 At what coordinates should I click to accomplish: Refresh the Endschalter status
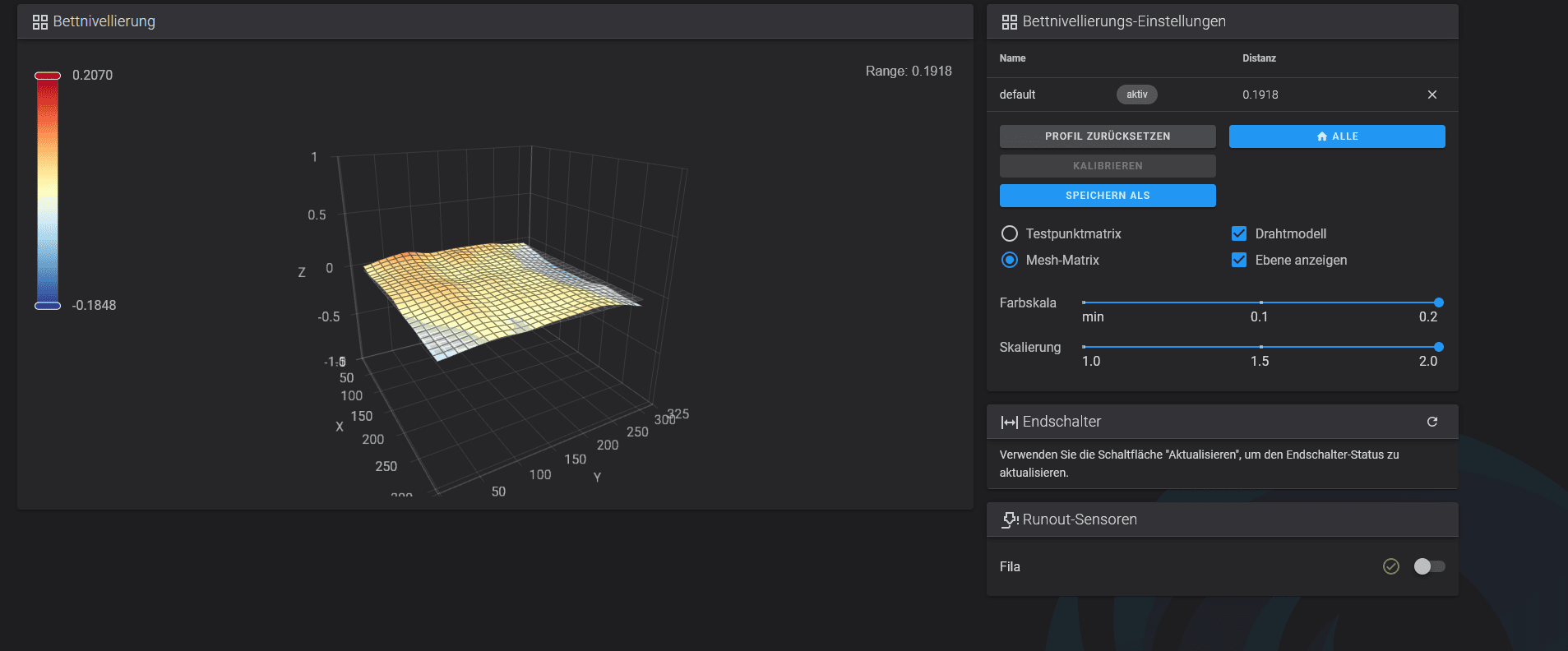(x=1432, y=422)
